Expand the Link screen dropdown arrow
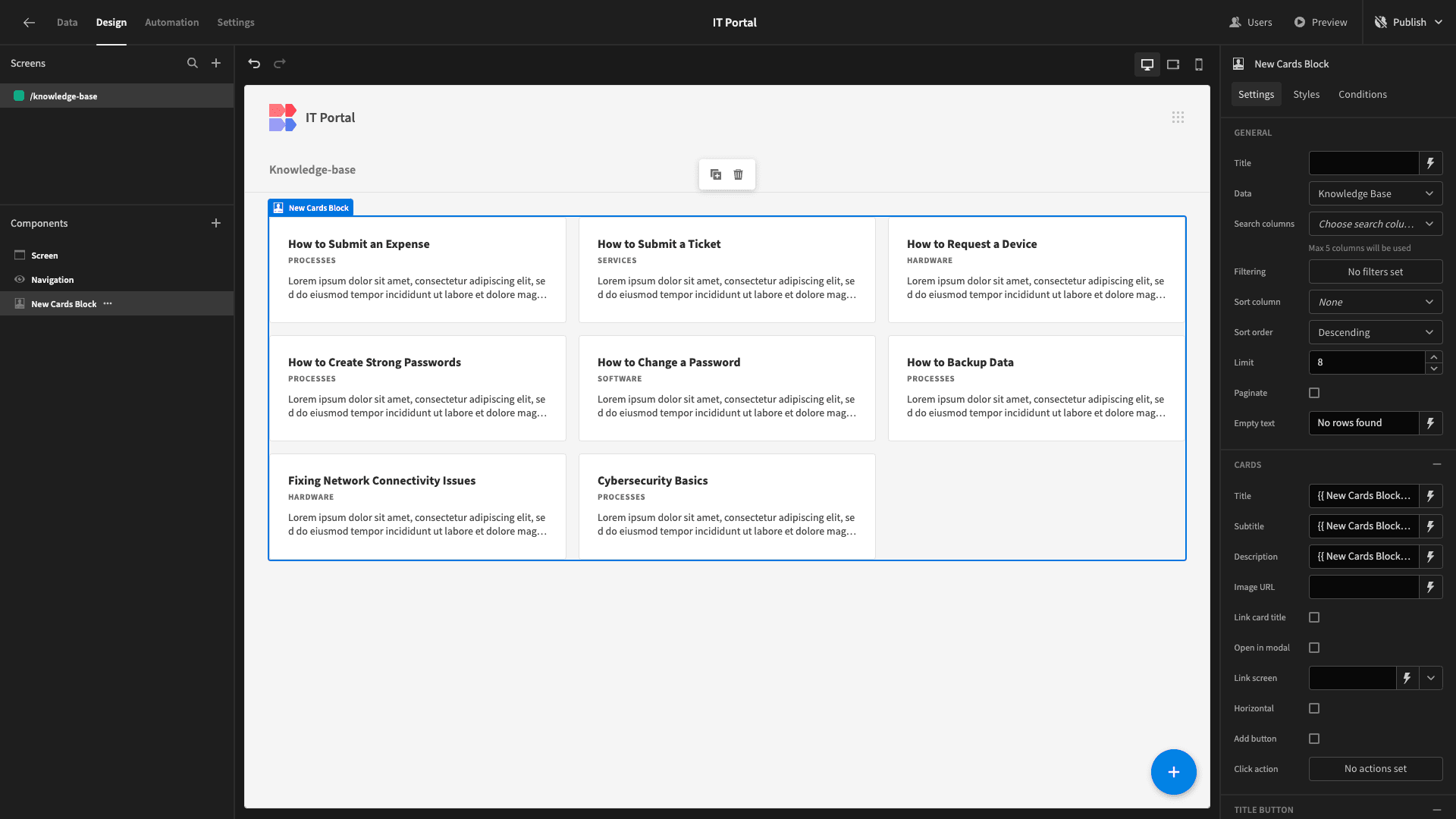 (x=1431, y=678)
